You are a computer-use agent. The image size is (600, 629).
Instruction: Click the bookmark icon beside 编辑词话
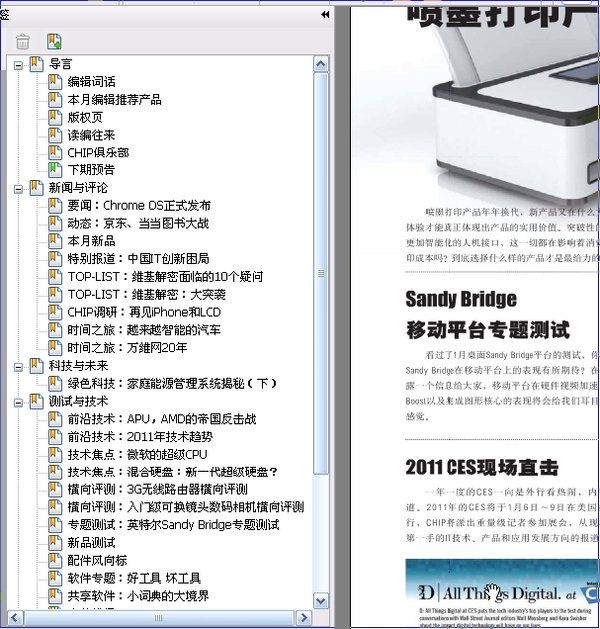point(55,81)
